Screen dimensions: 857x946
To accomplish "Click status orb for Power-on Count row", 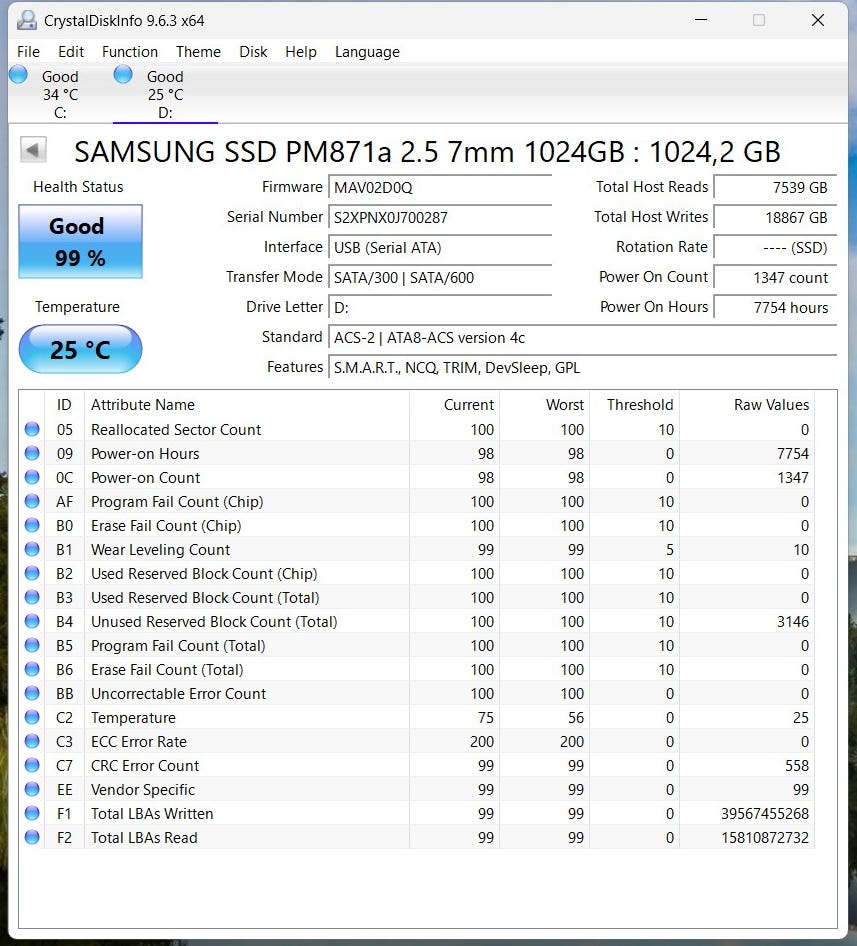I will click(x=32, y=477).
